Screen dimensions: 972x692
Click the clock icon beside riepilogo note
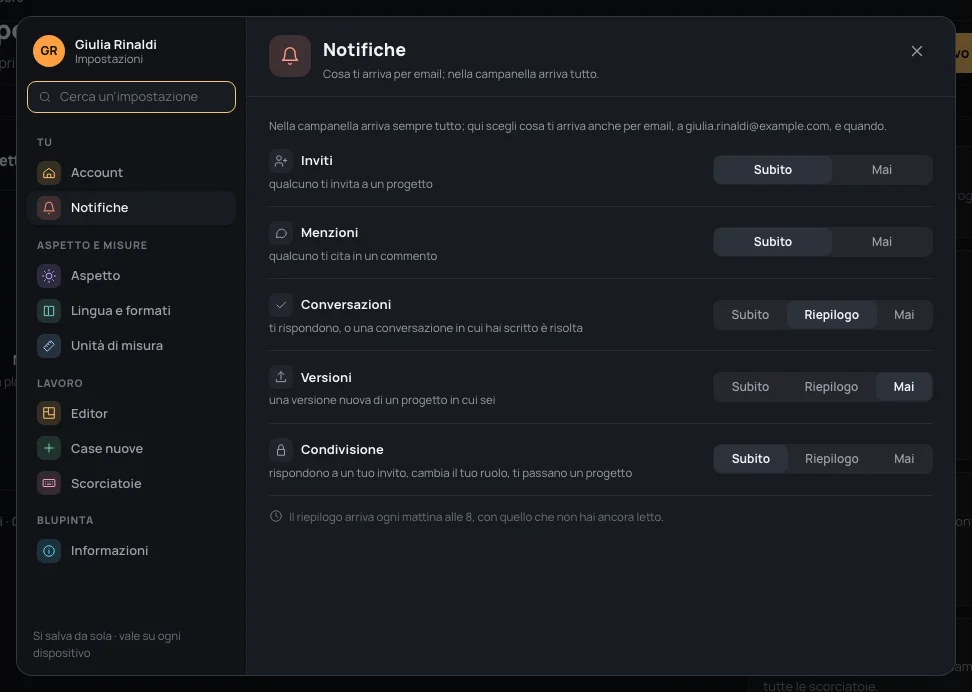click(276, 516)
